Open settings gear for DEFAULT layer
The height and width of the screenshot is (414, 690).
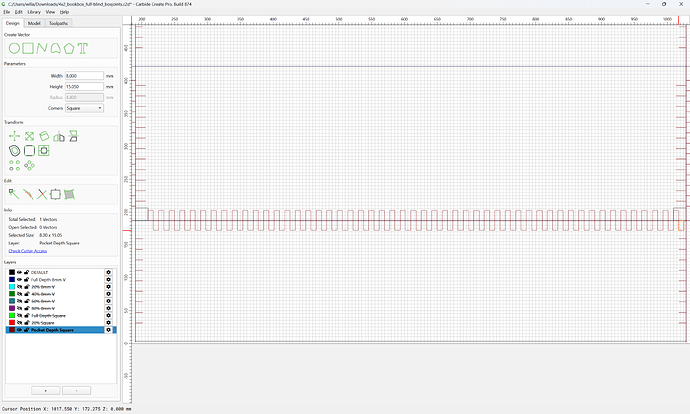click(108, 272)
